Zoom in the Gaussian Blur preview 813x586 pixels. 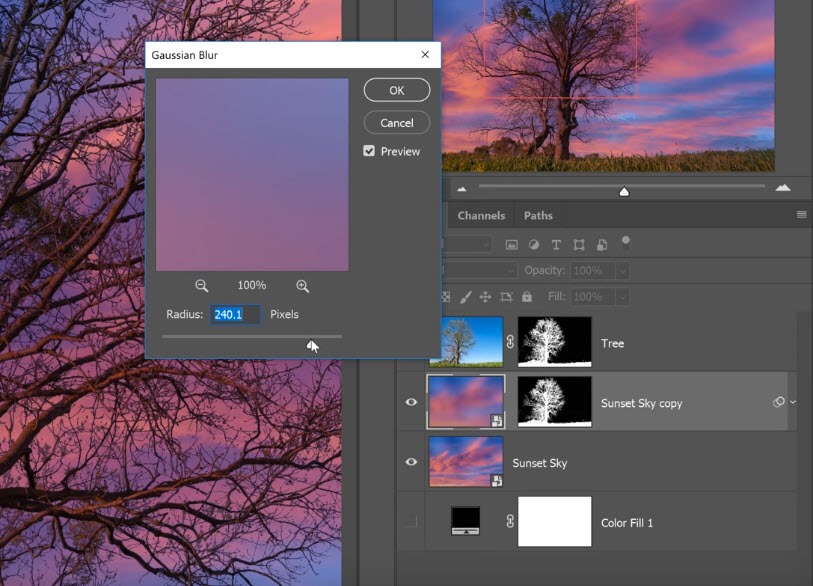point(302,286)
